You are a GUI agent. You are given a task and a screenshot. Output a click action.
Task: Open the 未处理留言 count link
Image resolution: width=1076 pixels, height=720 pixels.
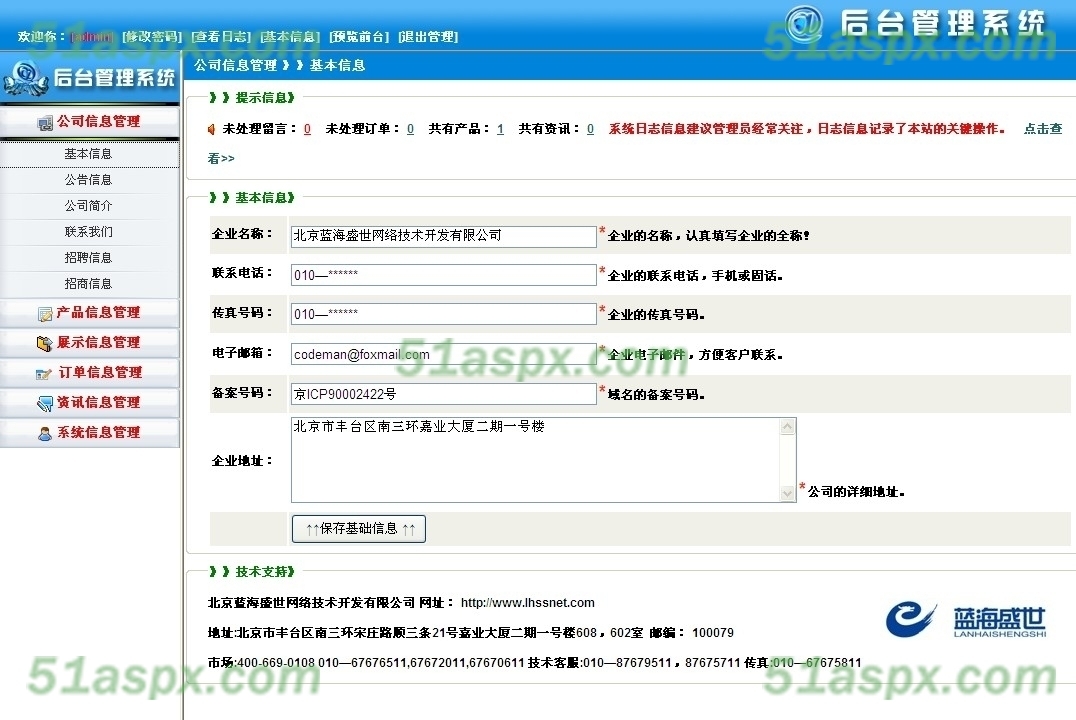click(x=307, y=129)
